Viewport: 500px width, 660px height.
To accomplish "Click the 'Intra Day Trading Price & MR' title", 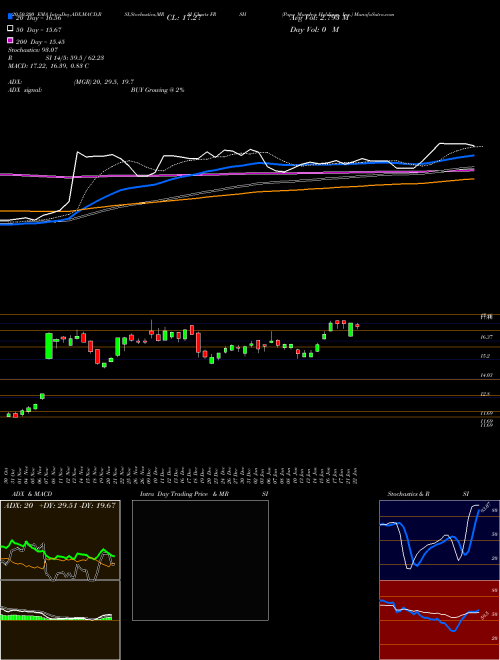I will (x=184, y=494).
